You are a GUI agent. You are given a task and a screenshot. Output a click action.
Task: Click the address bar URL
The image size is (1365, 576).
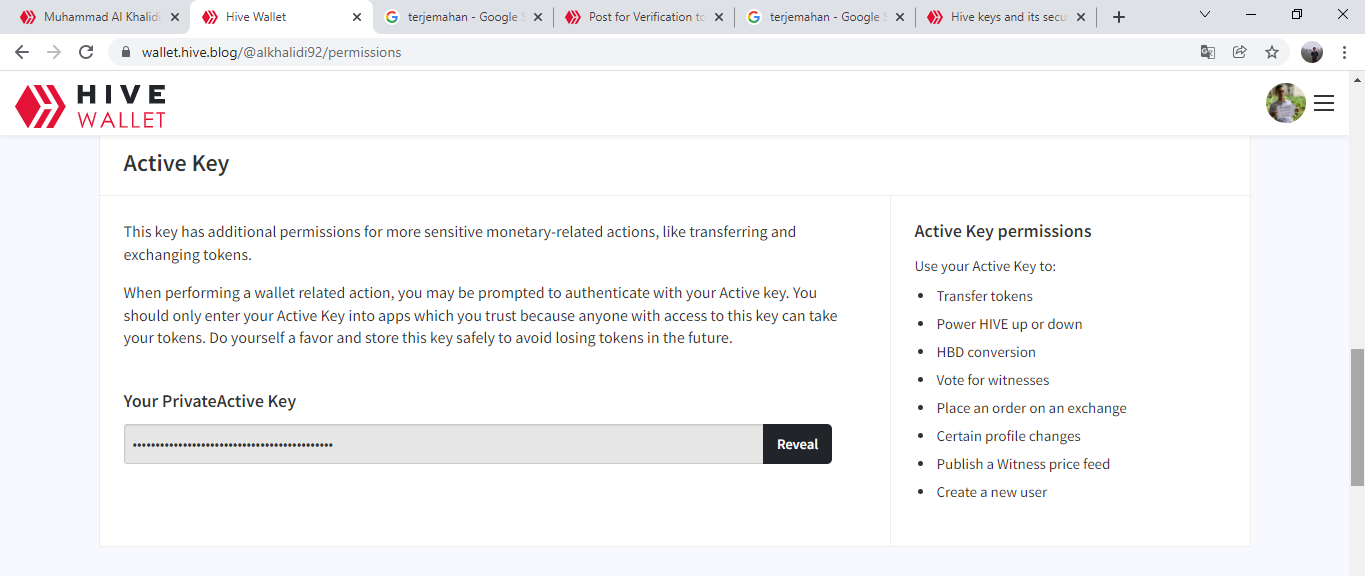[x=271, y=52]
